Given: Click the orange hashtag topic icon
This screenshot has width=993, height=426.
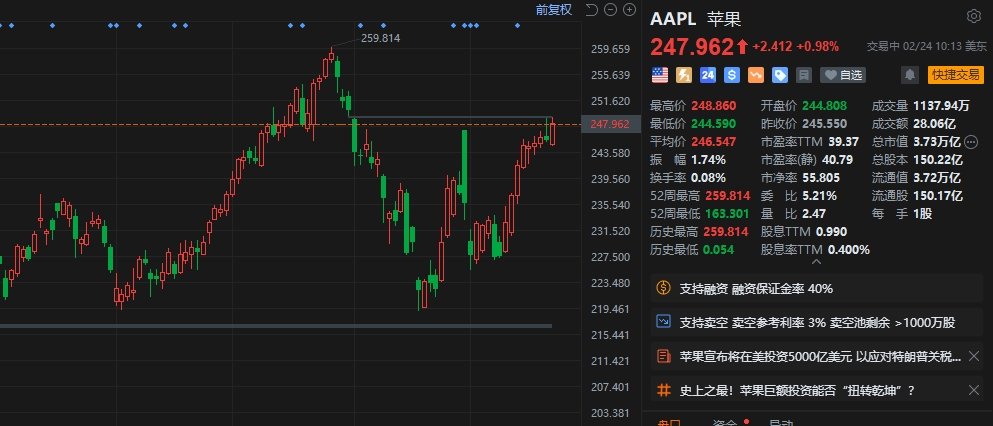Looking at the screenshot, I should (664, 390).
